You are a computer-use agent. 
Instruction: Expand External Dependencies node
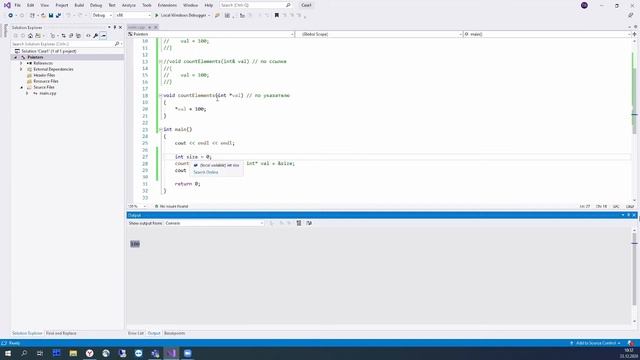21,69
